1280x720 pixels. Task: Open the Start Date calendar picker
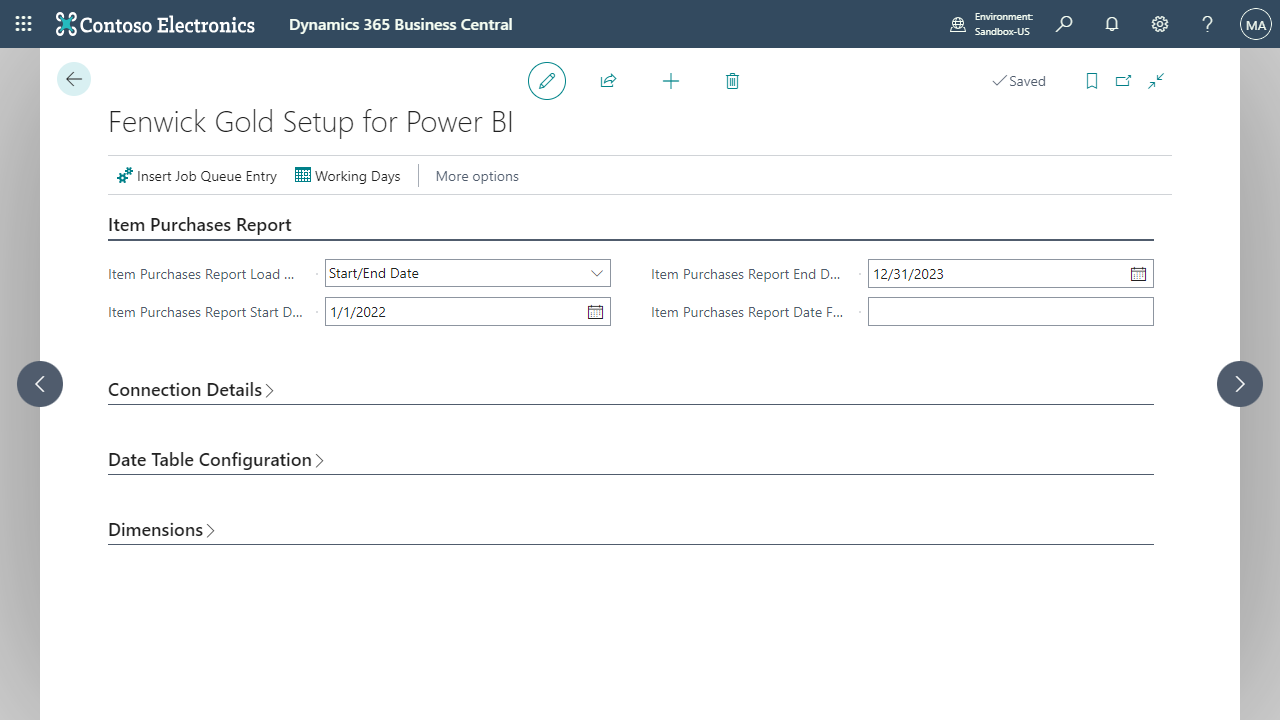(596, 312)
